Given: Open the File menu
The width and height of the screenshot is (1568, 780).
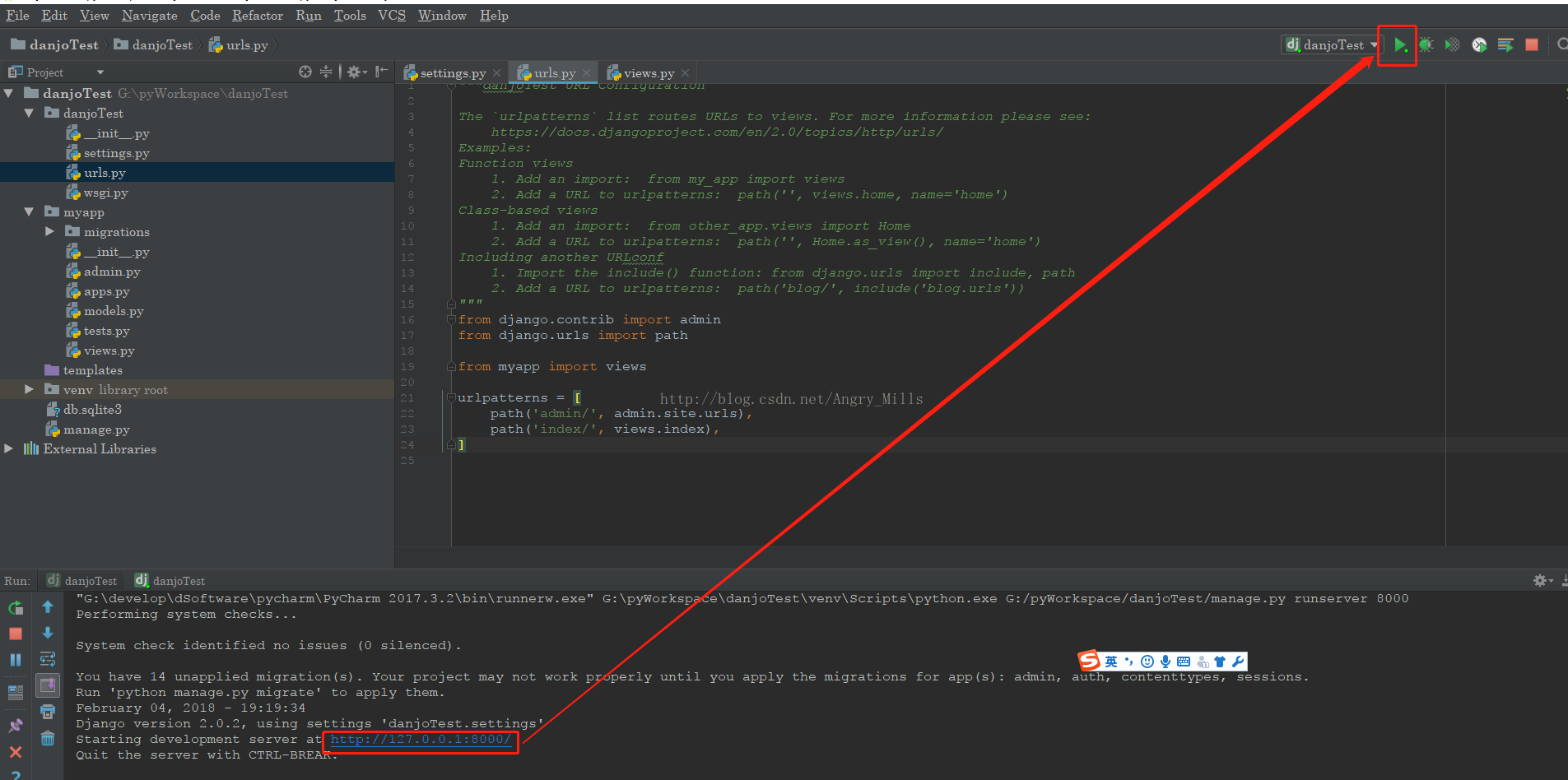Looking at the screenshot, I should pos(17,16).
